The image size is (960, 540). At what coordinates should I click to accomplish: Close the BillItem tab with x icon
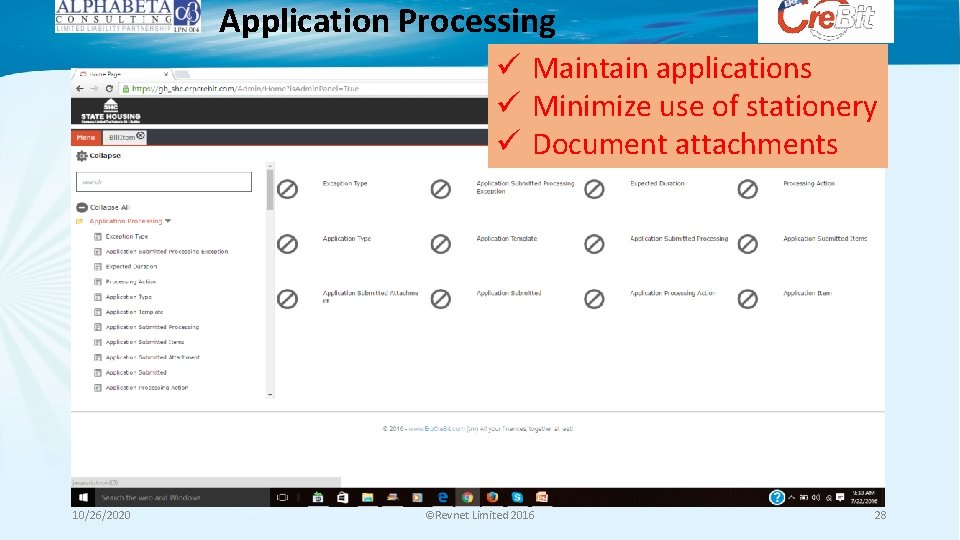[140, 135]
